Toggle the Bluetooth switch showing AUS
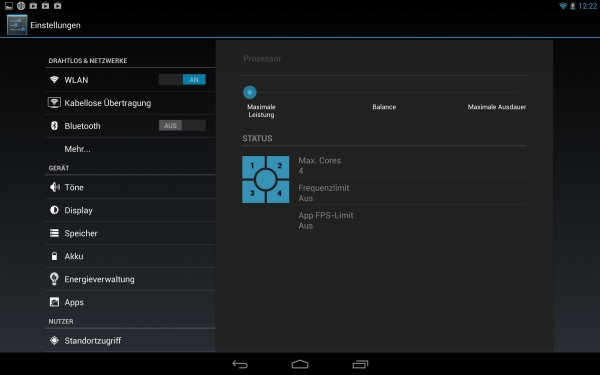Viewport: 600px width, 375px height. pos(182,126)
